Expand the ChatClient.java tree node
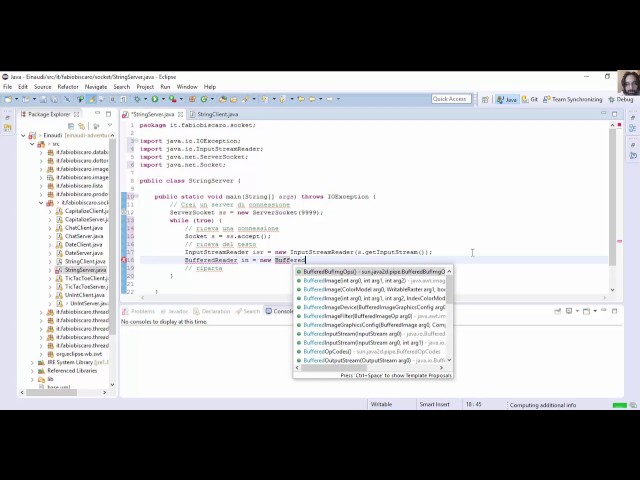 tap(50, 228)
